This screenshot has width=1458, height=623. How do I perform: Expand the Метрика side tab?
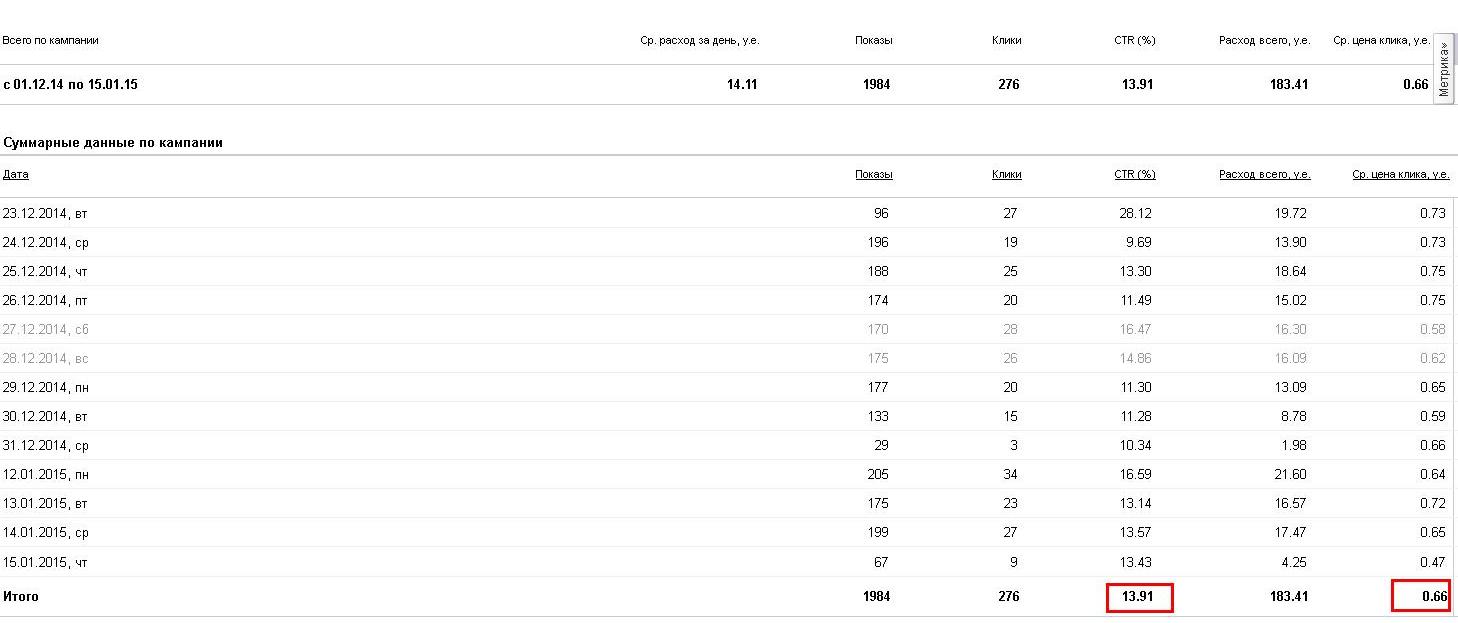[x=1444, y=69]
